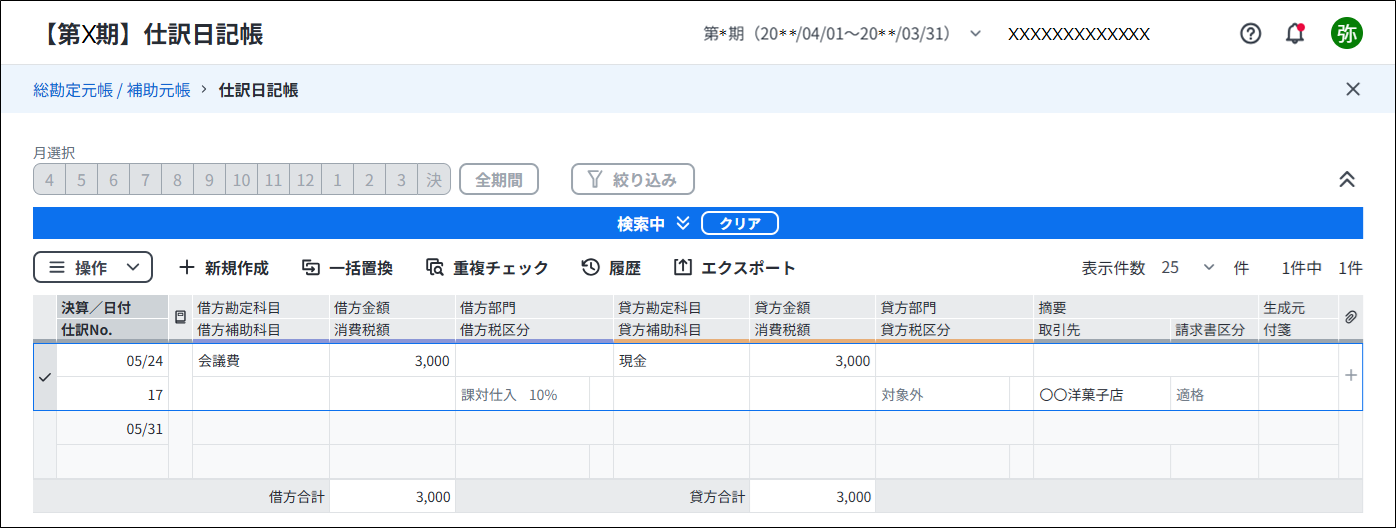Toggle the checkmark on the 05/24 row
Screen dimensions: 1396x528
coord(44,377)
